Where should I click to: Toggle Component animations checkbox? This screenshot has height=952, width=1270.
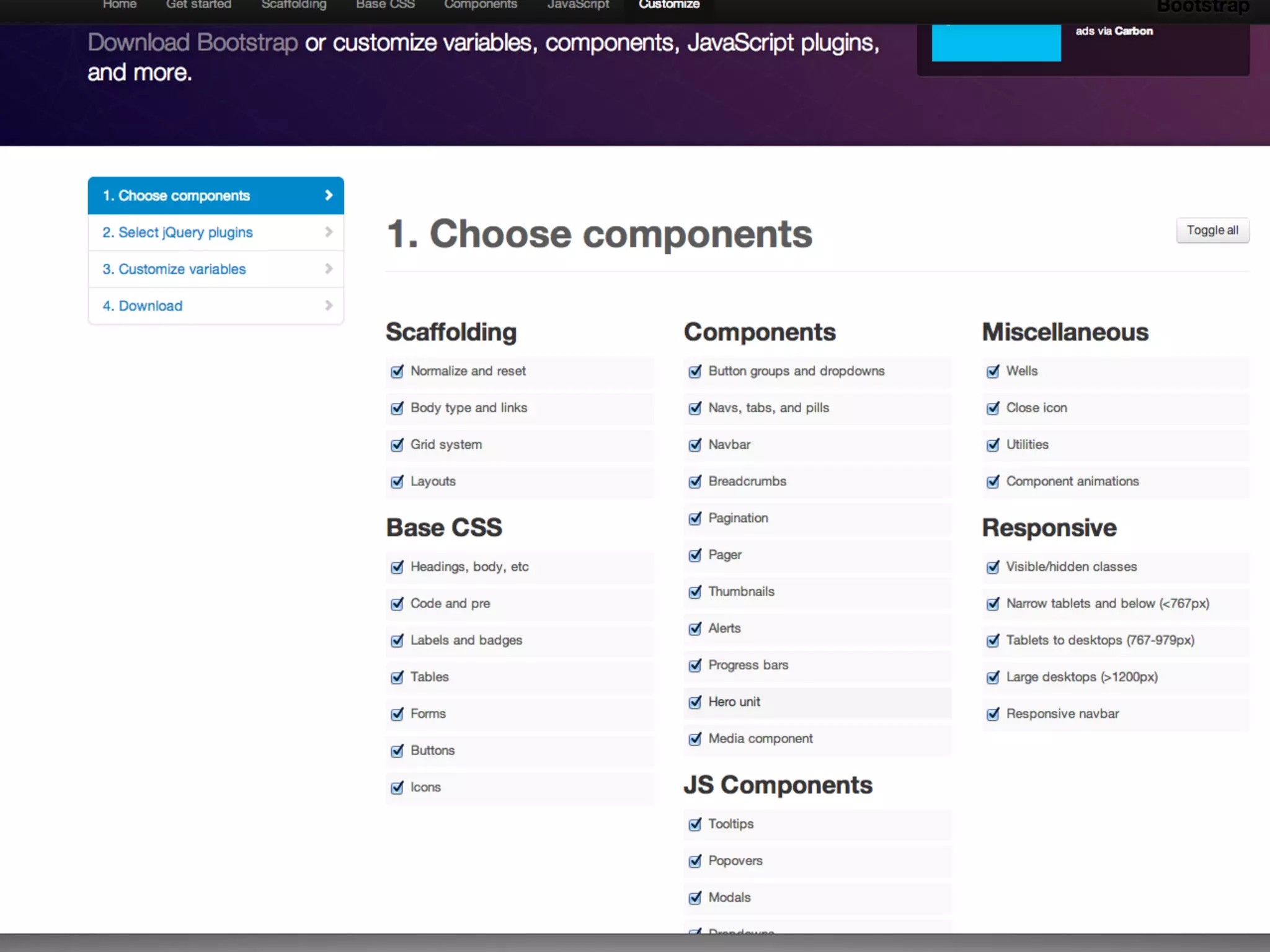click(x=993, y=482)
